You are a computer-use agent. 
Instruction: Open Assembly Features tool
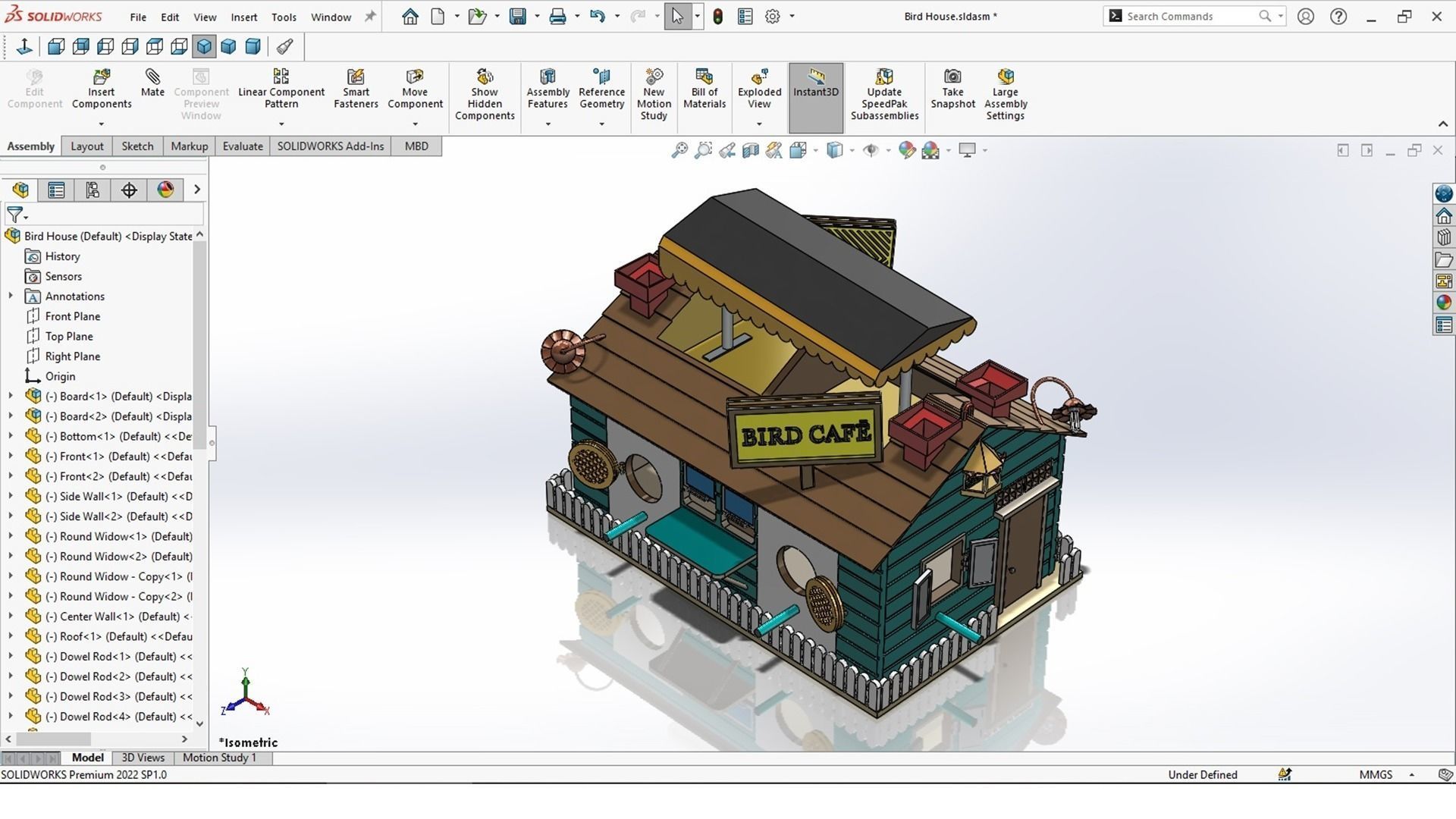pyautogui.click(x=548, y=89)
